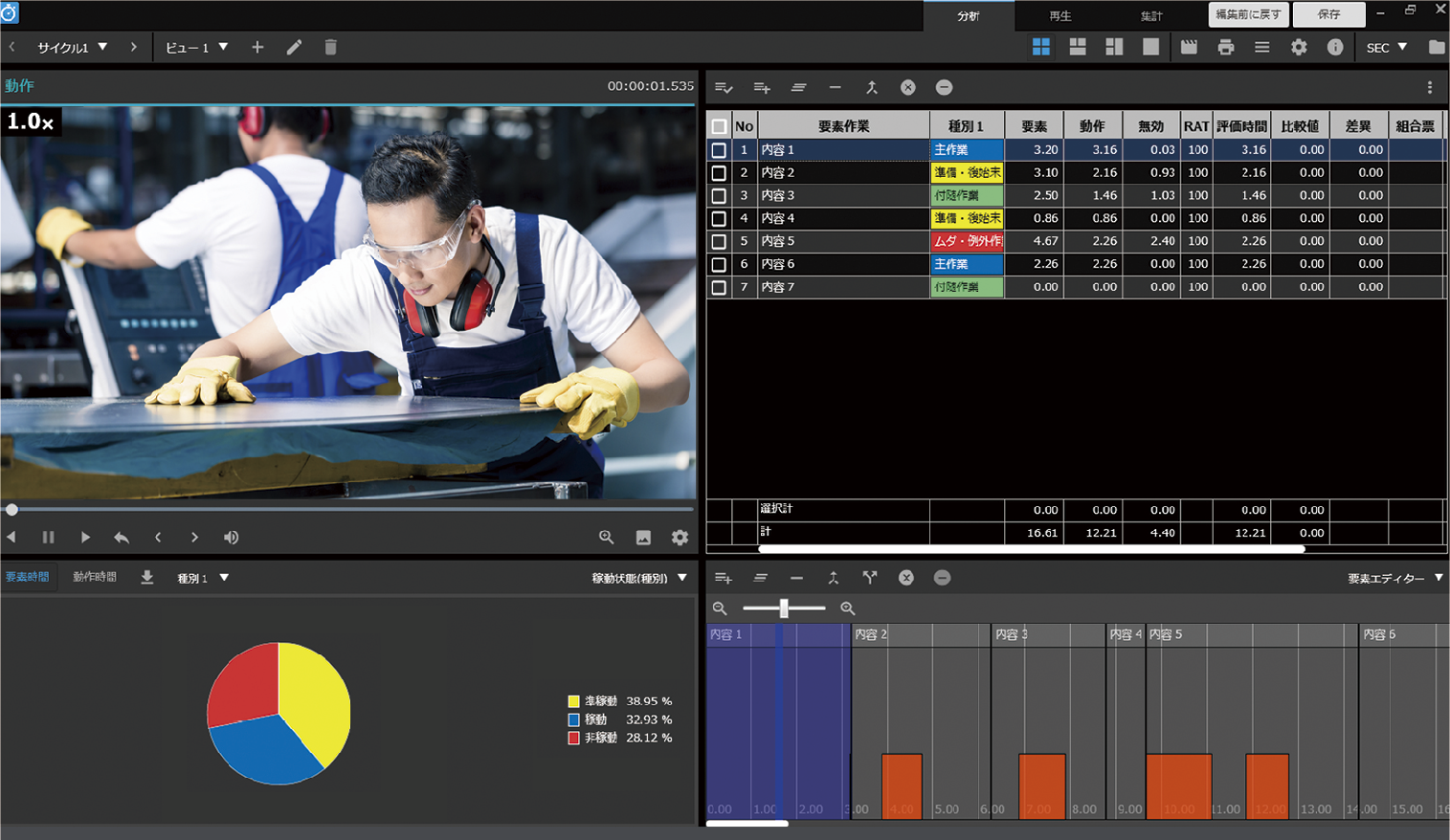Pause the video playback
This screenshot has height=840, width=1450.
[x=49, y=538]
